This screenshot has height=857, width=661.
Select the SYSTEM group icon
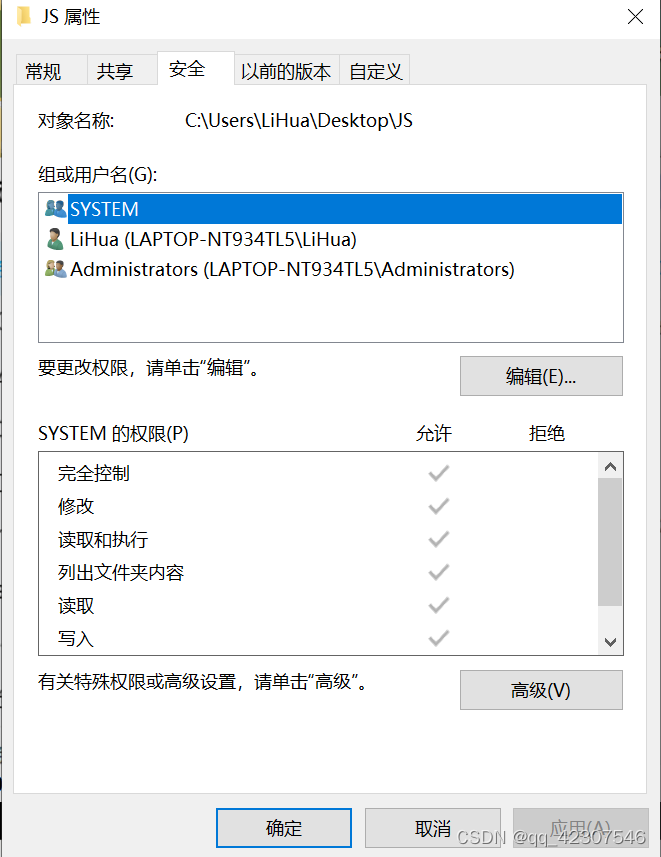[55, 209]
